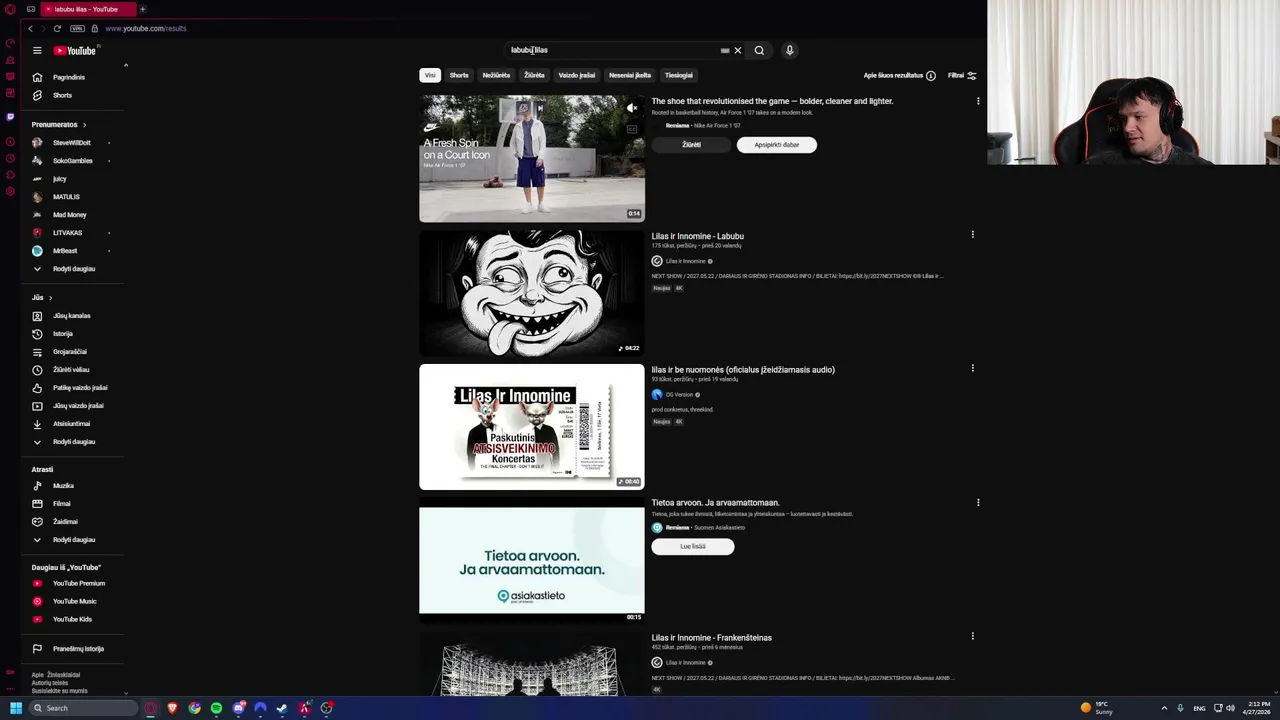Open Žaidimai gaming section

pos(65,522)
